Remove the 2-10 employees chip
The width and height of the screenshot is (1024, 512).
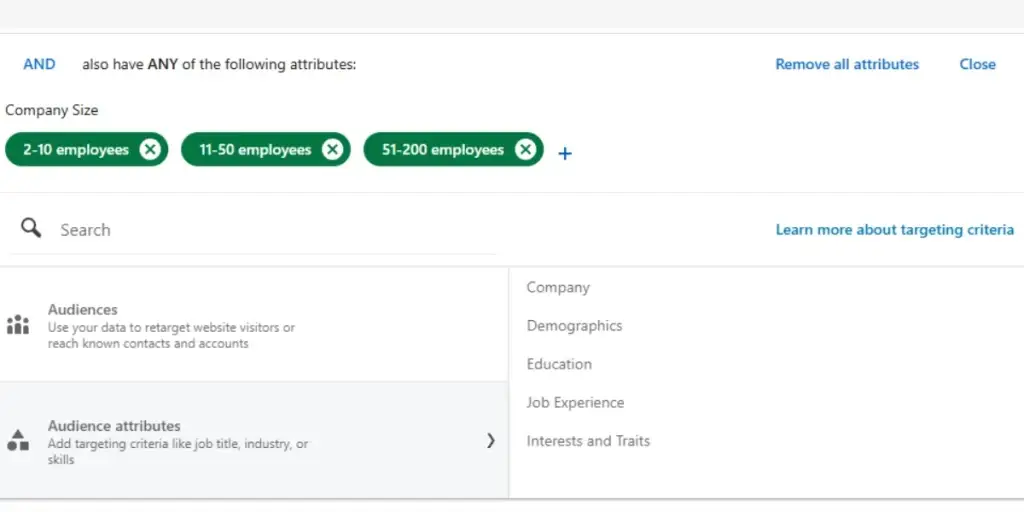tap(150, 150)
